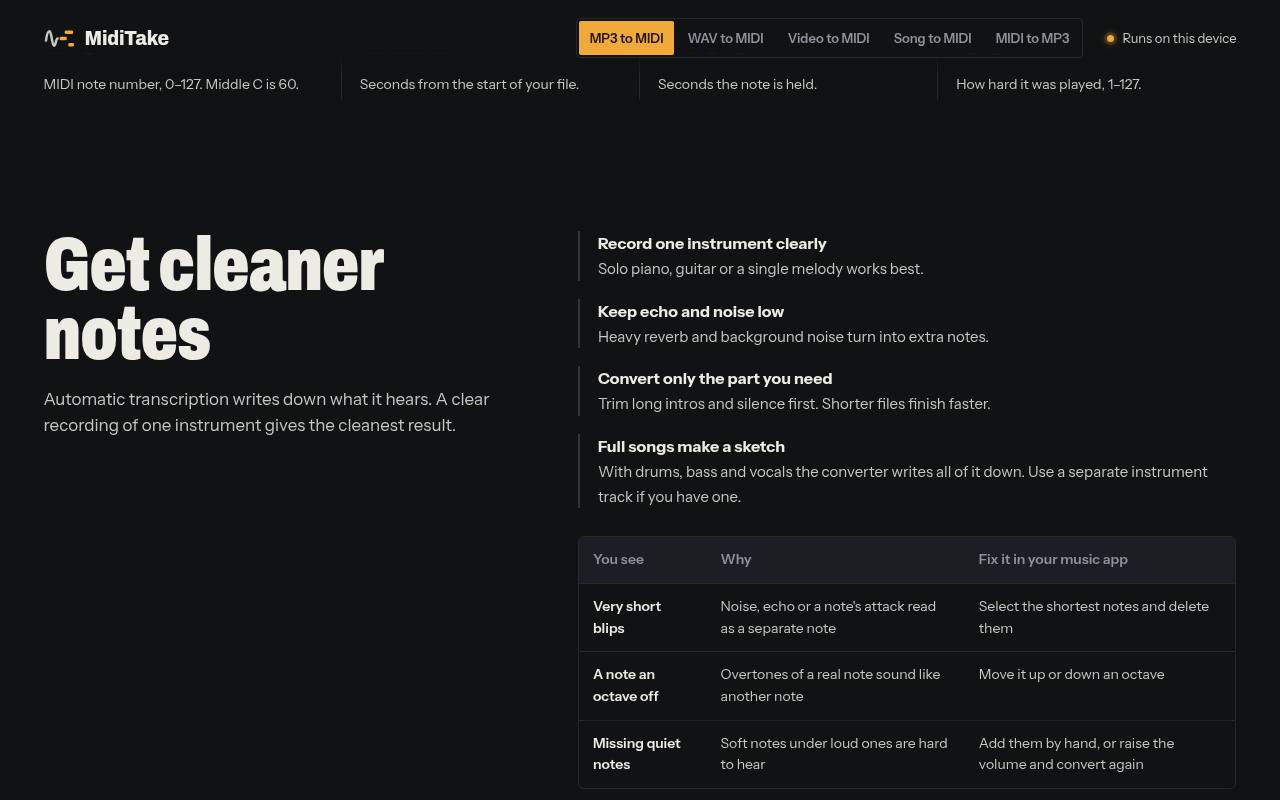The width and height of the screenshot is (1280, 800).
Task: Click Seconds the note is held text
Action: point(737,84)
